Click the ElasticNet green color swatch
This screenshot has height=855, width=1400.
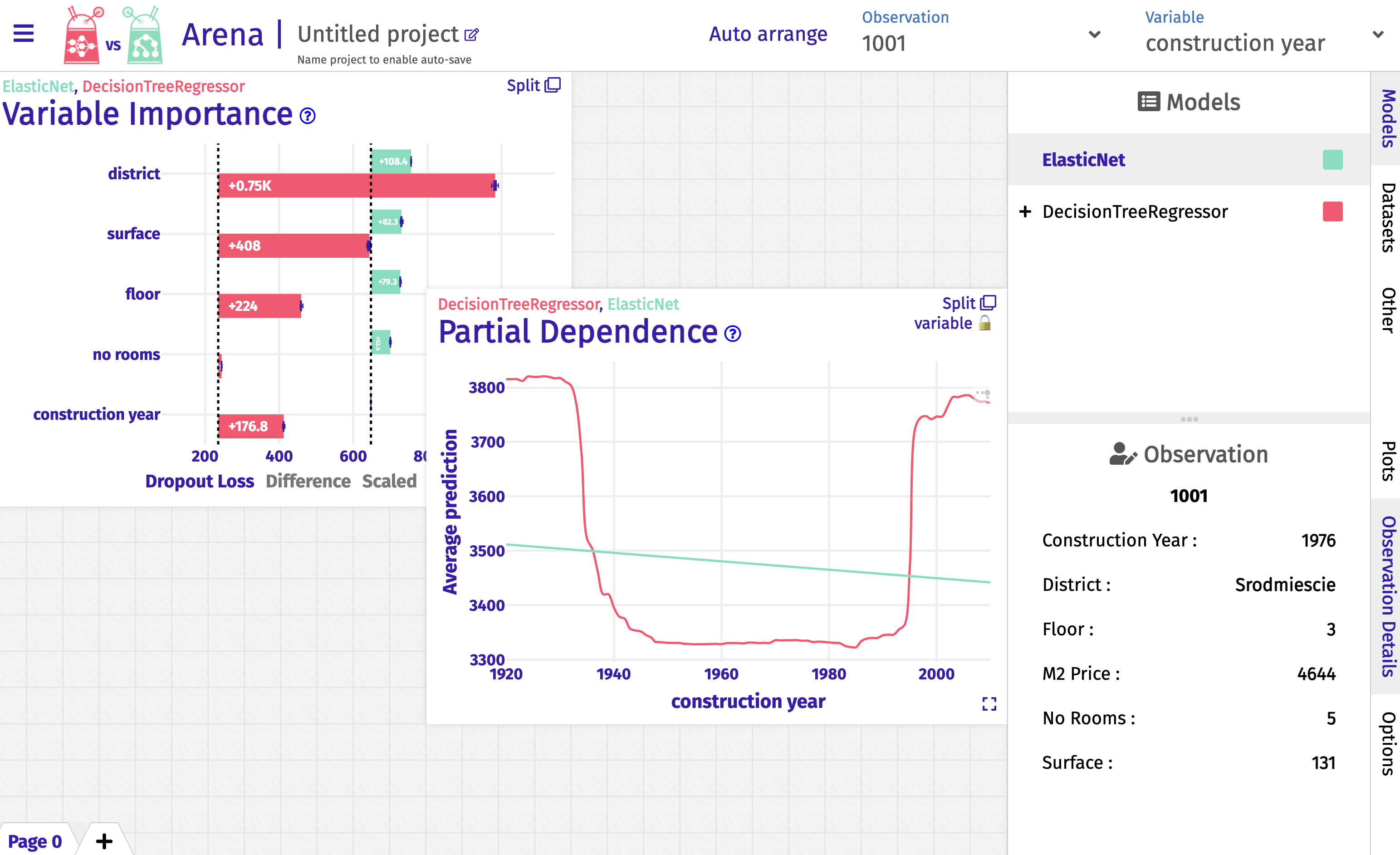(x=1332, y=160)
